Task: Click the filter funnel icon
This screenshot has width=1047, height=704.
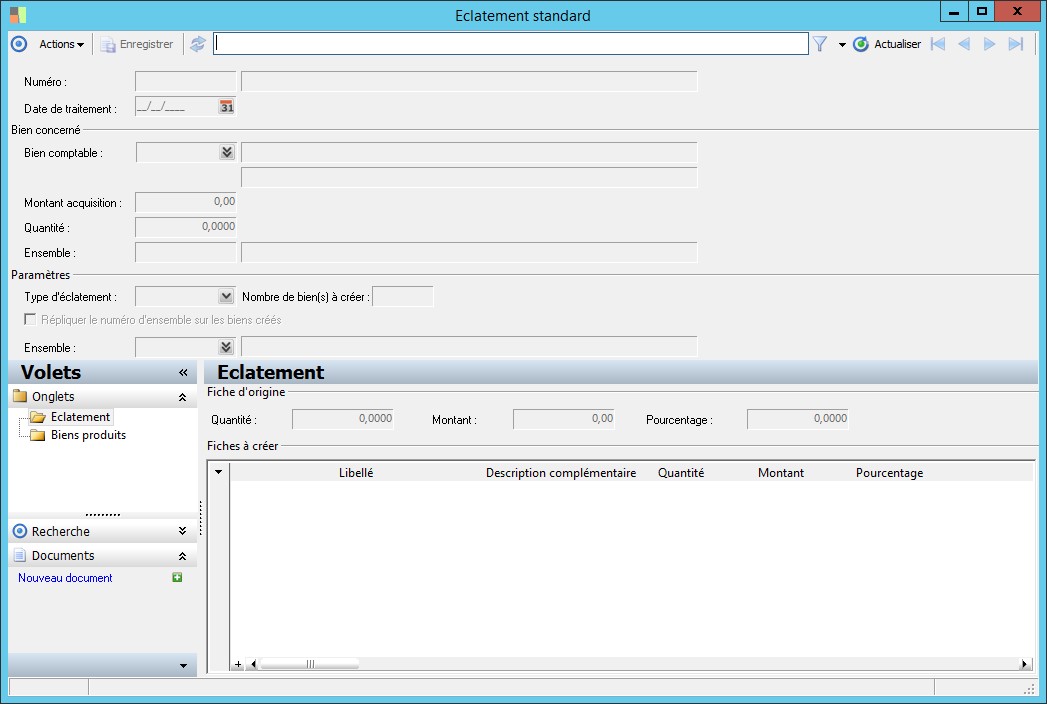Action: 820,44
